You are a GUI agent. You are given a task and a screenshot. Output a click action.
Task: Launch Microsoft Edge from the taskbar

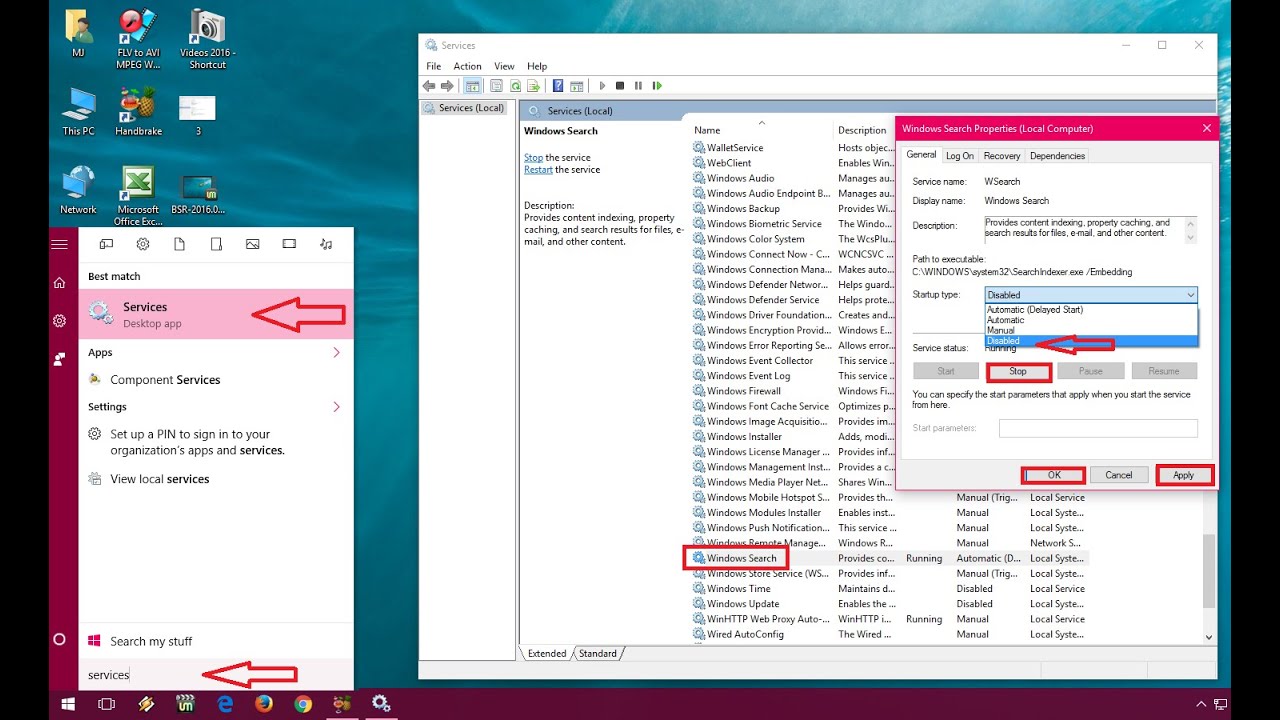(225, 704)
